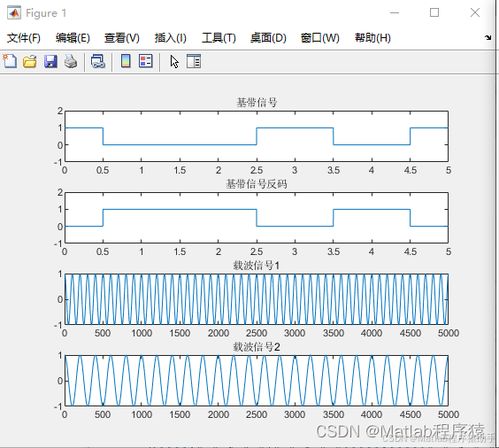499x448 pixels.
Task: Select the Edit Plot arrow tool
Action: (174, 62)
